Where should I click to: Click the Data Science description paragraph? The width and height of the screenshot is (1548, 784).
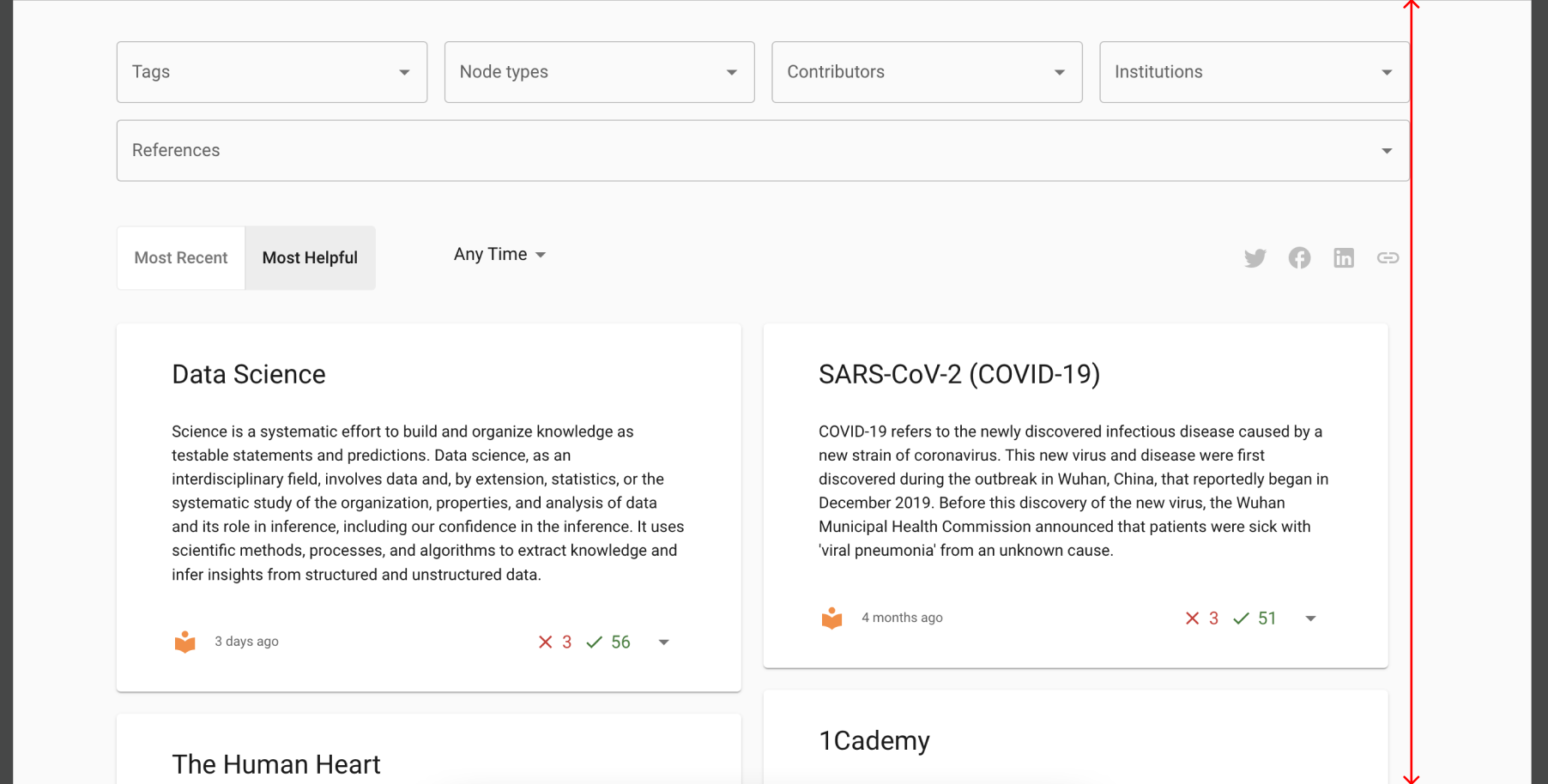click(x=428, y=503)
